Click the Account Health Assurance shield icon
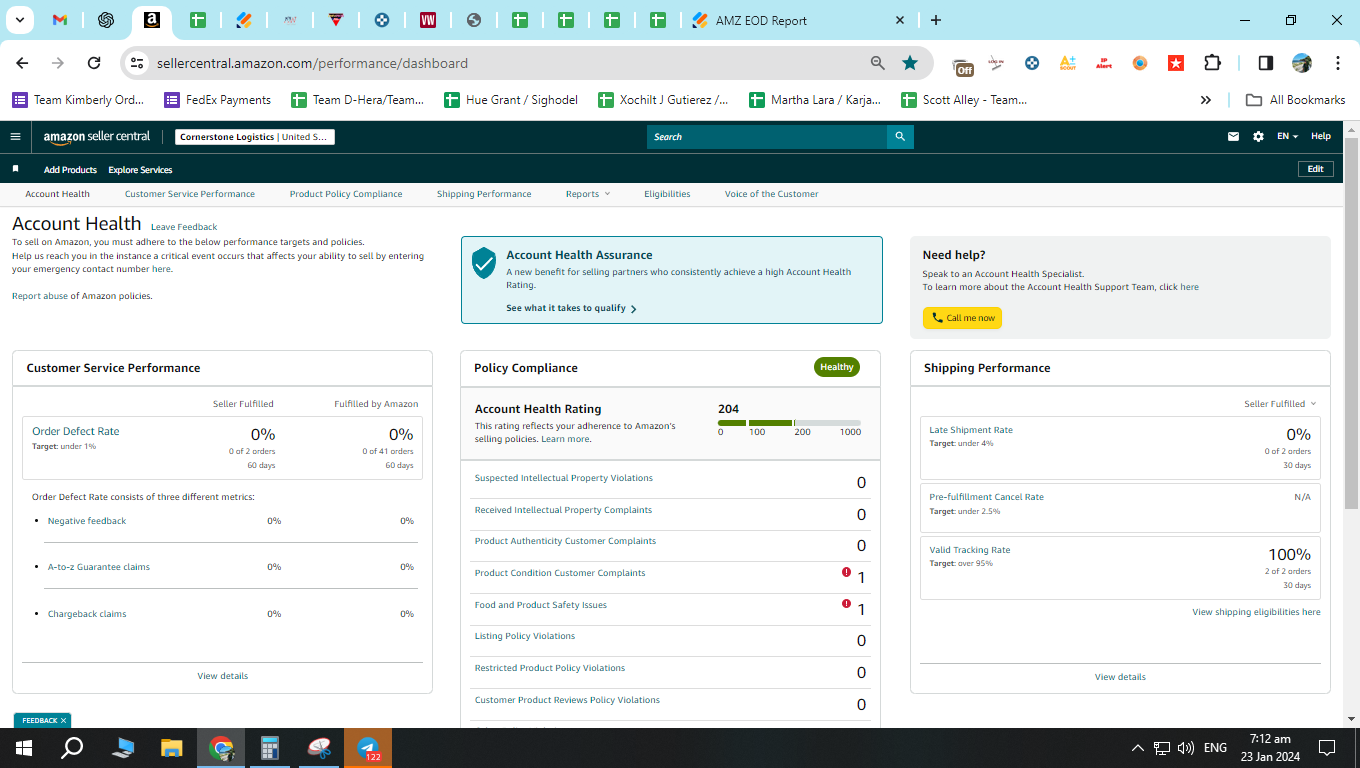1360x768 pixels. pyautogui.click(x=484, y=263)
